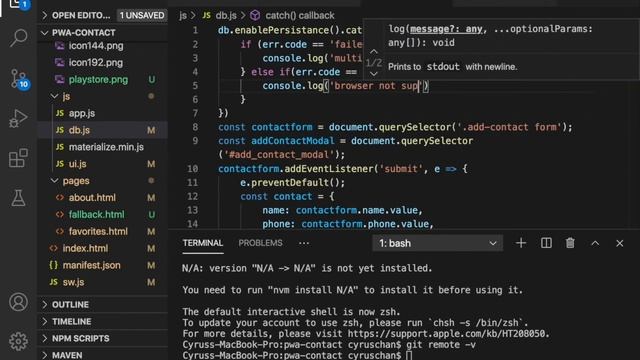
Task: Open playstore.png file
Action: point(98,80)
